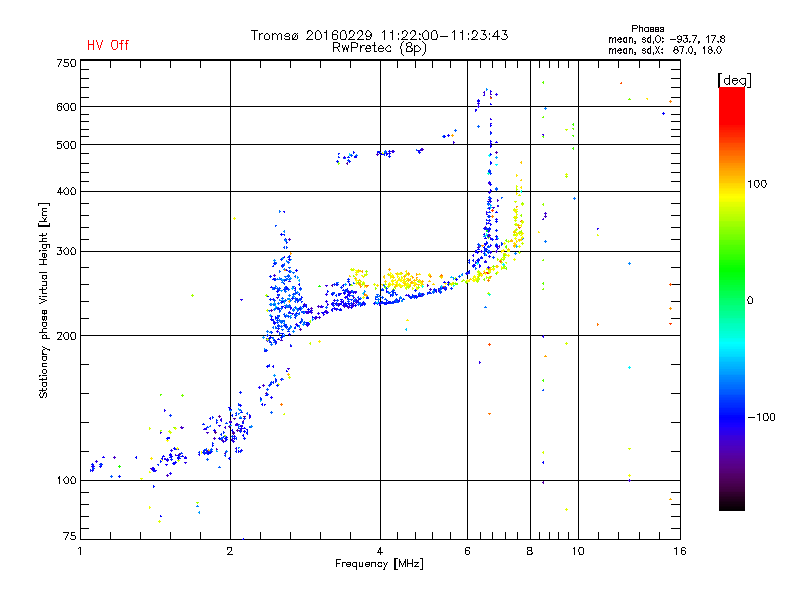Click the x-axis tick label "16"
Screen dimensions: 800x600
pos(680,551)
